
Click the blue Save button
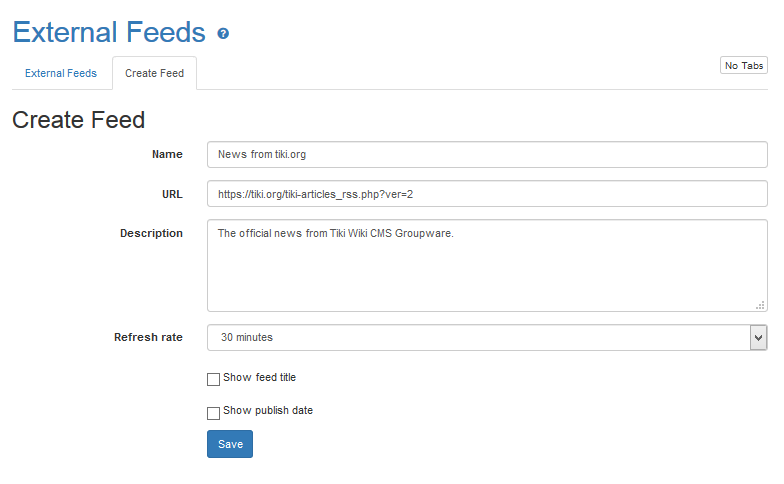click(230, 444)
